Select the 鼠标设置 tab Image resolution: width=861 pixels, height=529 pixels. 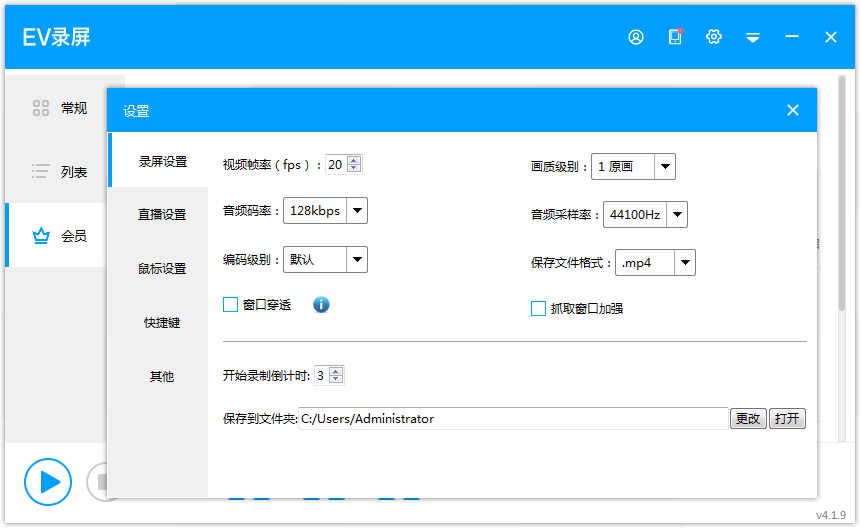click(x=162, y=269)
